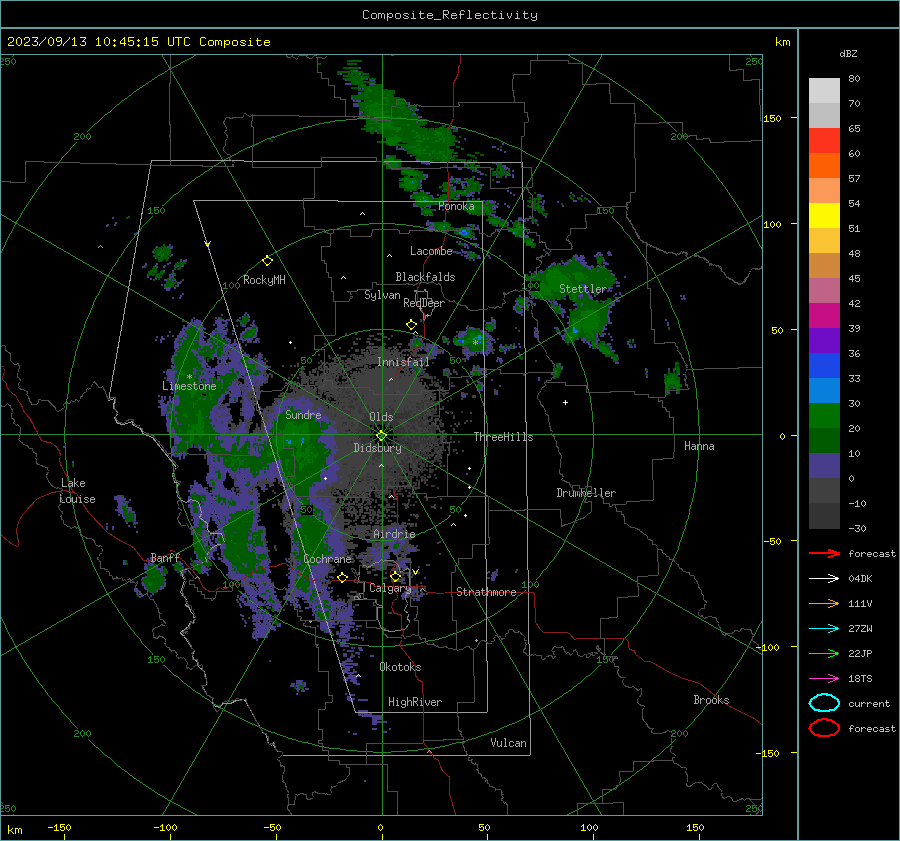This screenshot has width=900, height=841.
Task: Click the Sundre town label
Action: pos(303,414)
